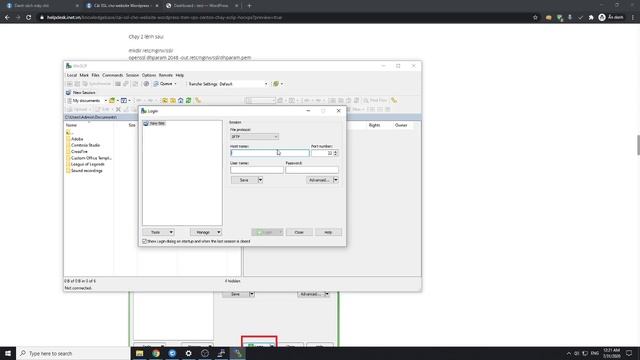Image resolution: width=640 pixels, height=360 pixels.
Task: Select the League of Legends folder
Action: pyautogui.click(x=88, y=164)
